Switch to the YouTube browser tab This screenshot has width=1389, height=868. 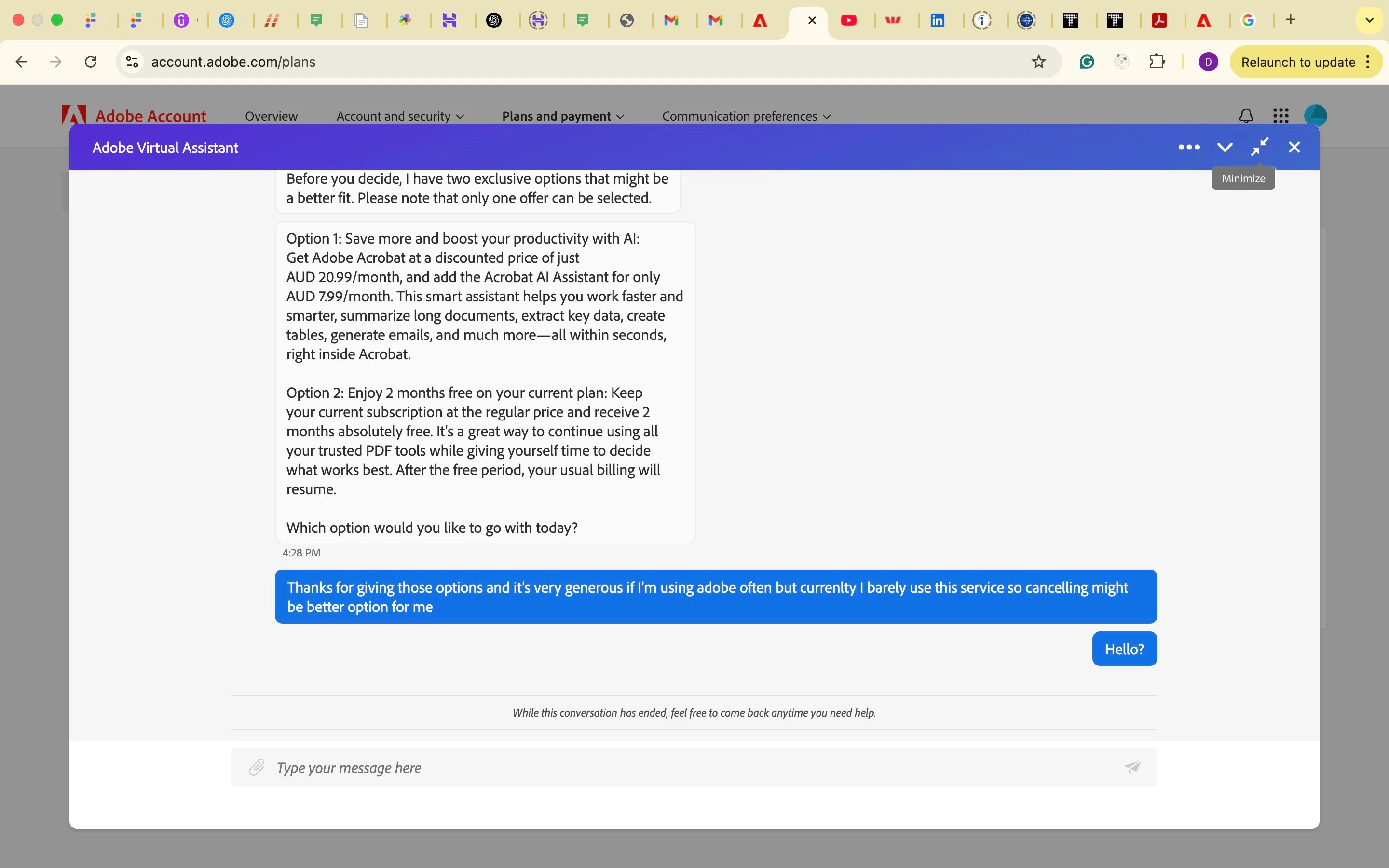(x=849, y=21)
